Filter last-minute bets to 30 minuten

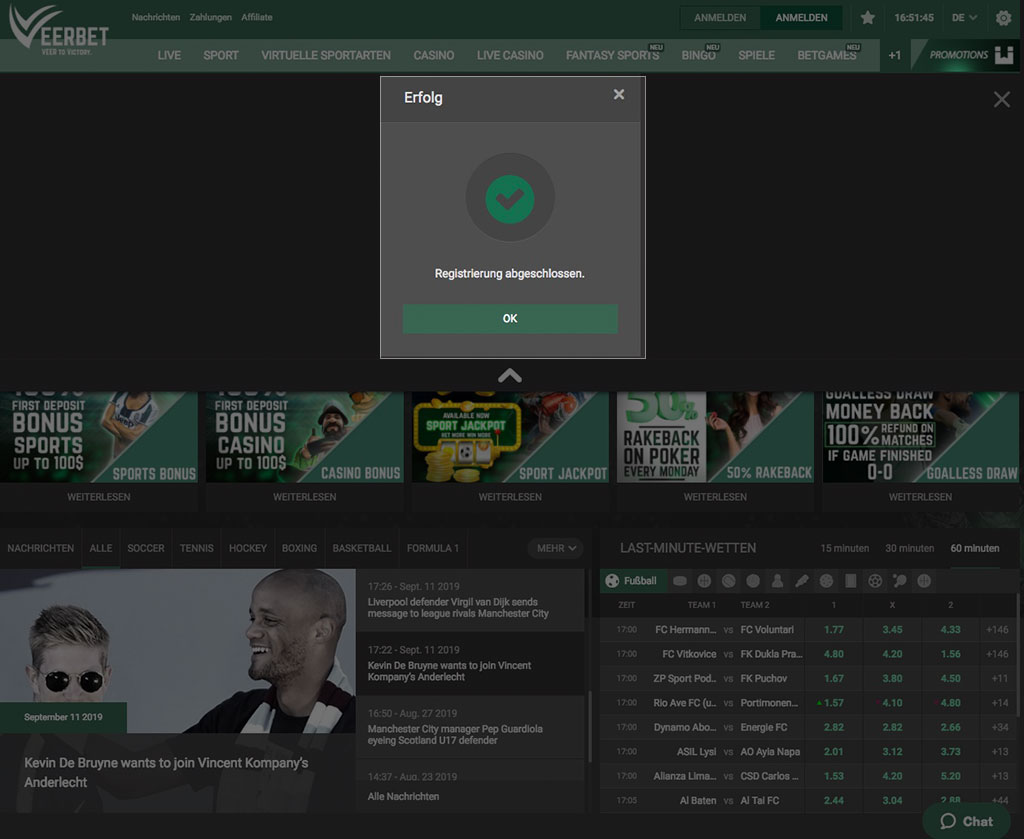click(x=909, y=548)
